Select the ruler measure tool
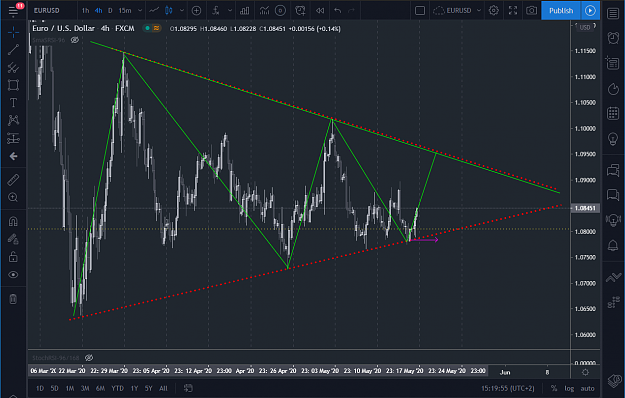 [13, 180]
